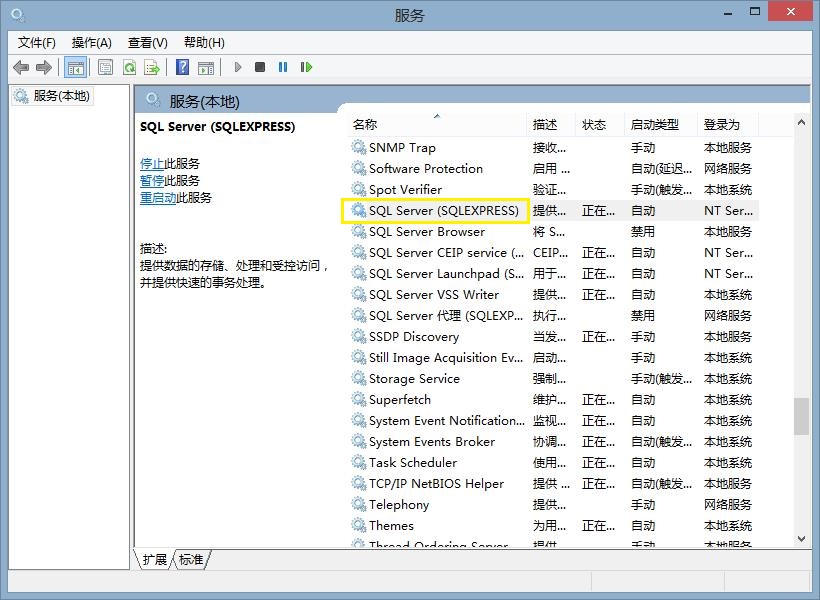
Task: Click 自动(延迟... startup type of Software Protection
Action: [661, 169]
